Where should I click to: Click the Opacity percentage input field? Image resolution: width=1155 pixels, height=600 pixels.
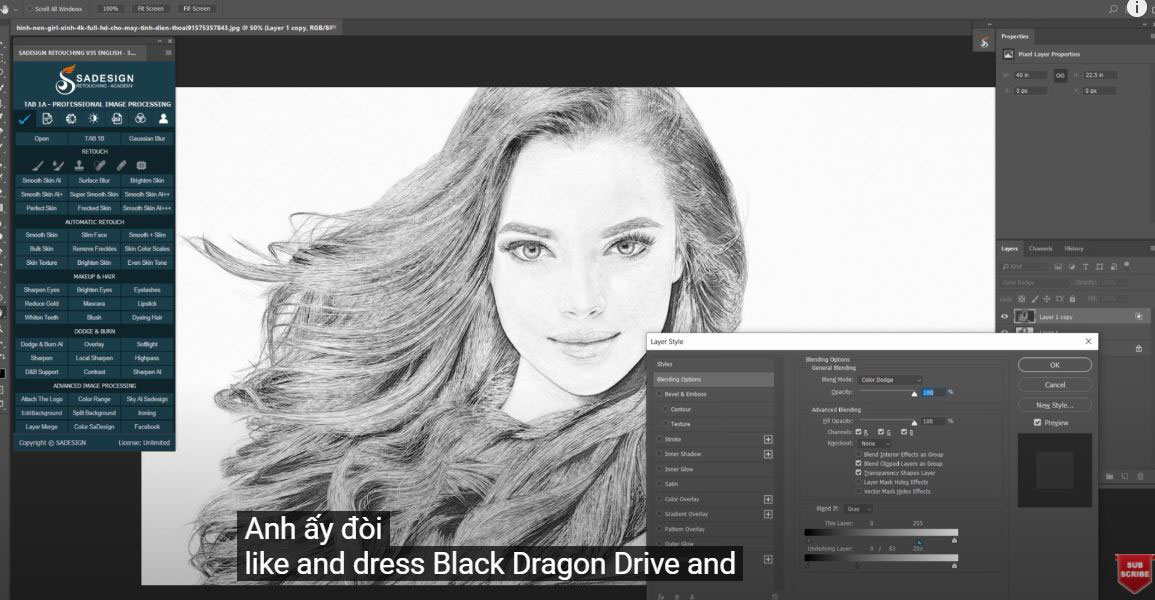(x=933, y=392)
